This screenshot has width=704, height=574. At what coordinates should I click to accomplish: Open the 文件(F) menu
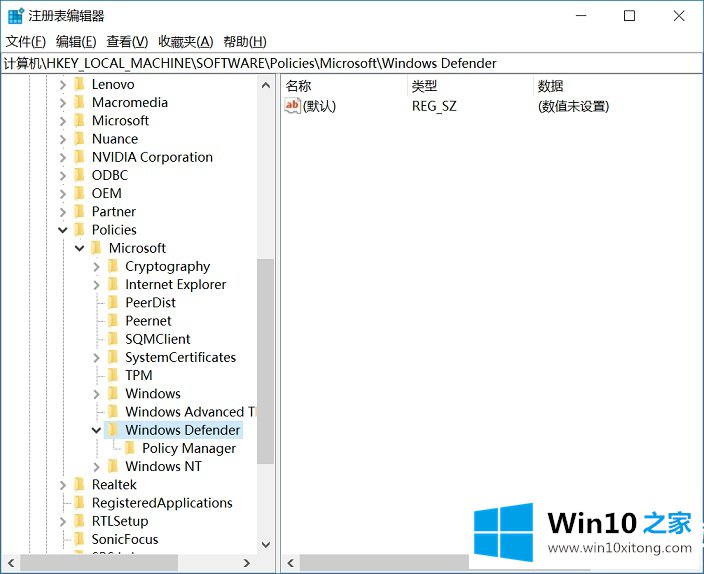tap(26, 42)
